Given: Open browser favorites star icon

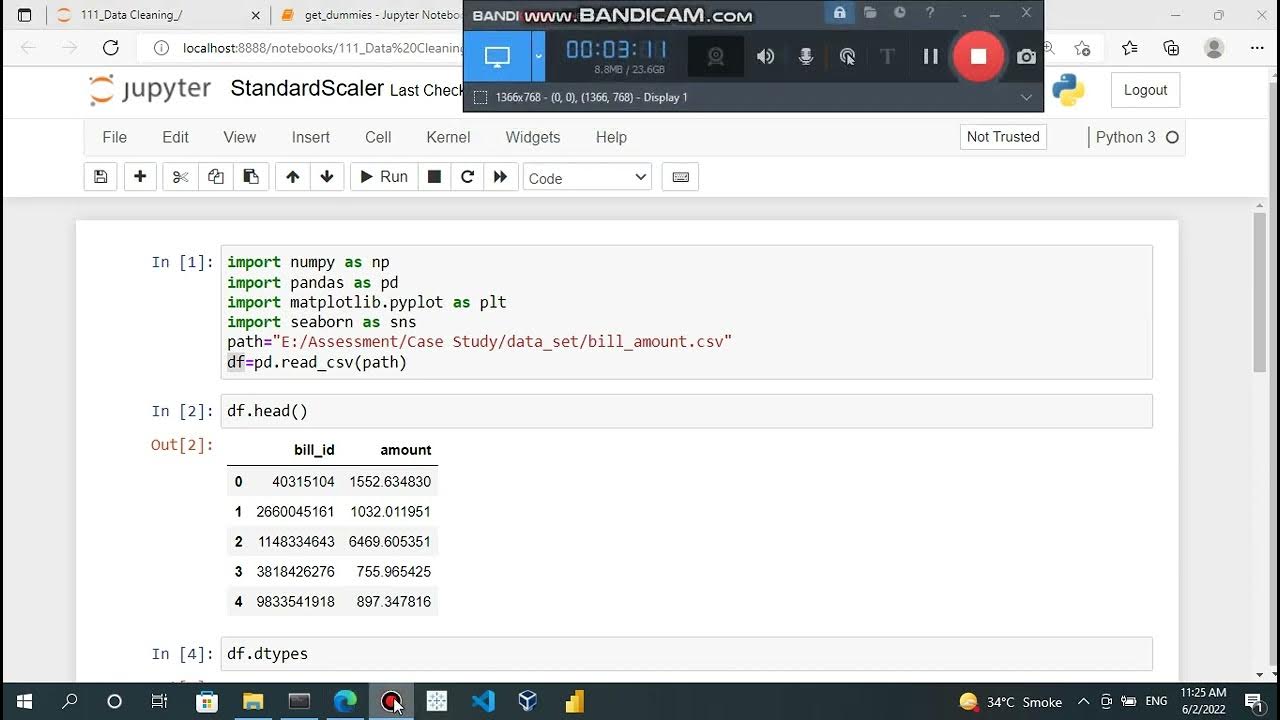Looking at the screenshot, I should coord(1129,48).
